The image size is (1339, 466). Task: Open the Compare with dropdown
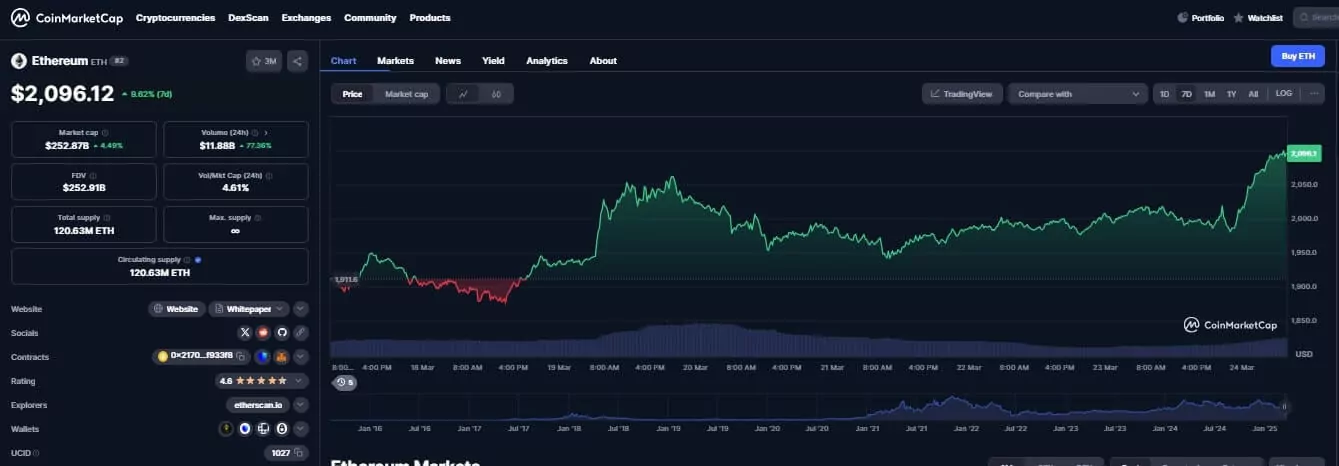pyautogui.click(x=1077, y=94)
